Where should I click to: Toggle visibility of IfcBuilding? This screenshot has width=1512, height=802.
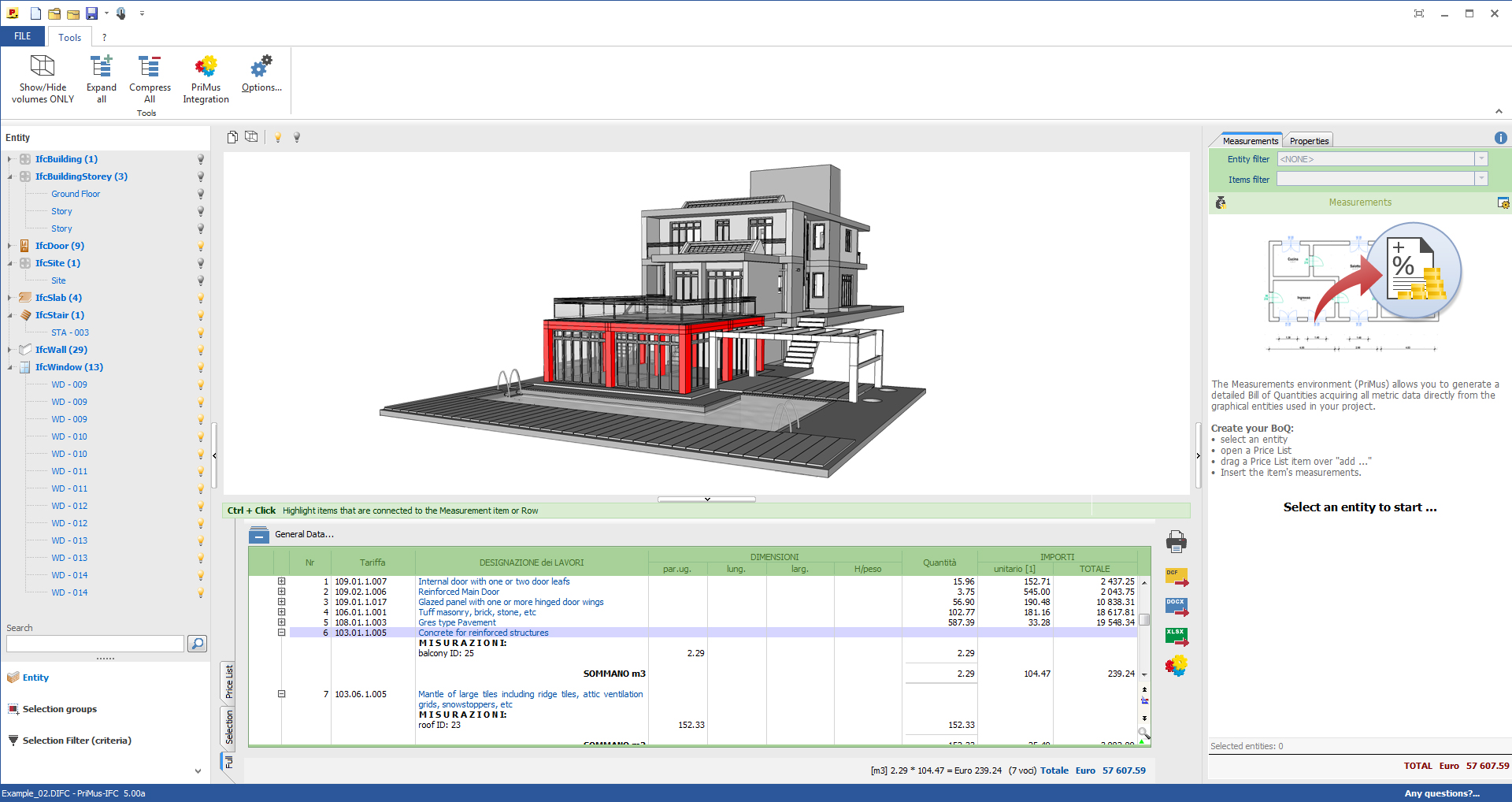[x=201, y=159]
